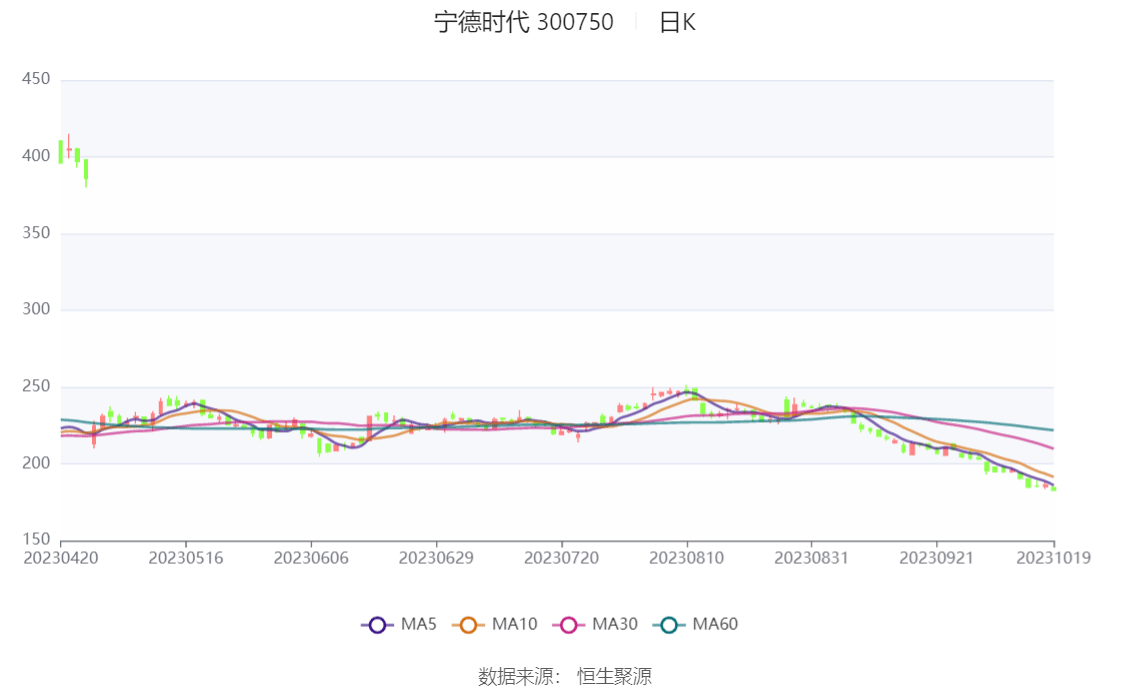Viewport: 1130px width, 689px height.
Task: Disable the MA60 series via its text label
Action: point(715,625)
